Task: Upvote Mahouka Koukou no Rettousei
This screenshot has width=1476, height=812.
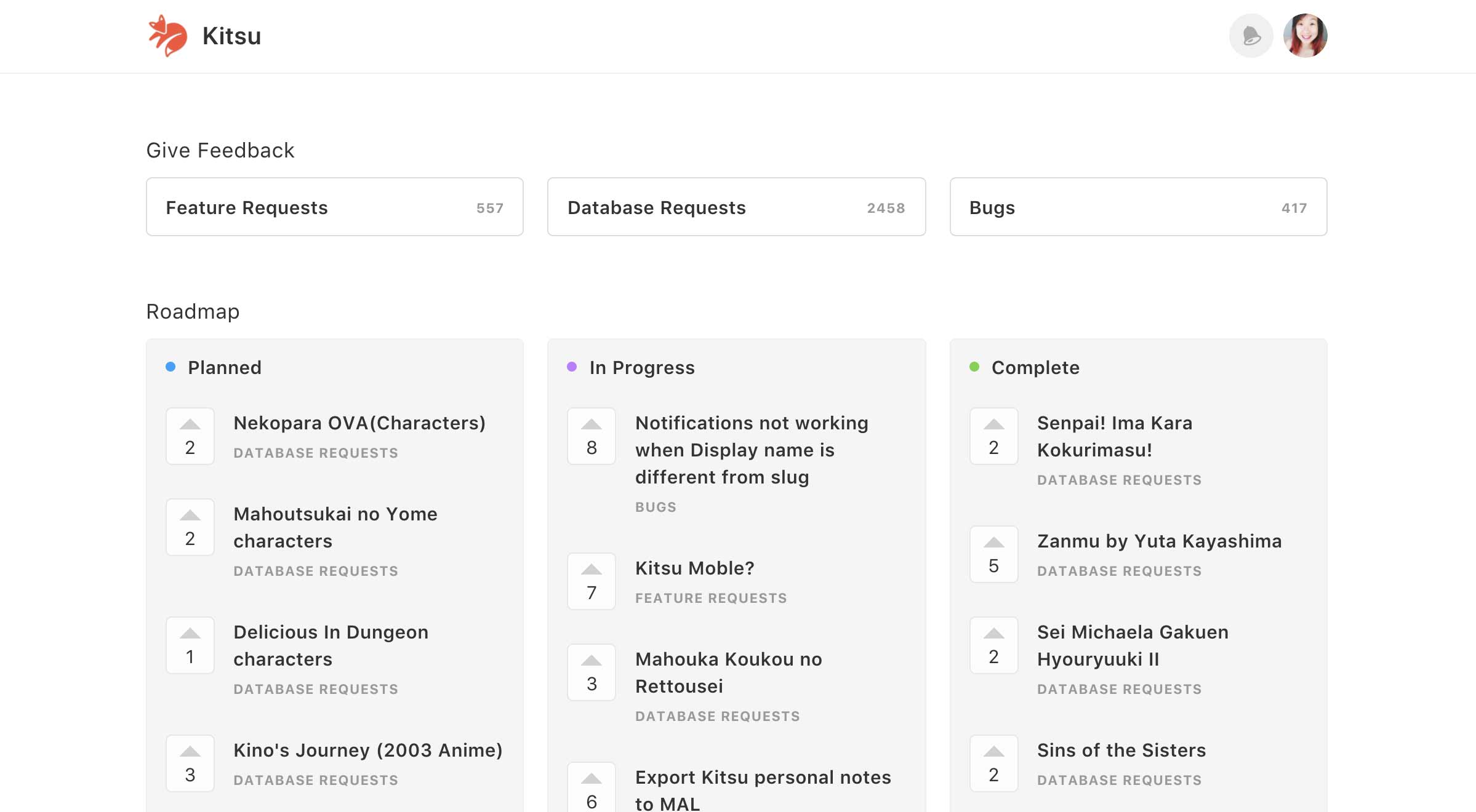Action: 592,672
